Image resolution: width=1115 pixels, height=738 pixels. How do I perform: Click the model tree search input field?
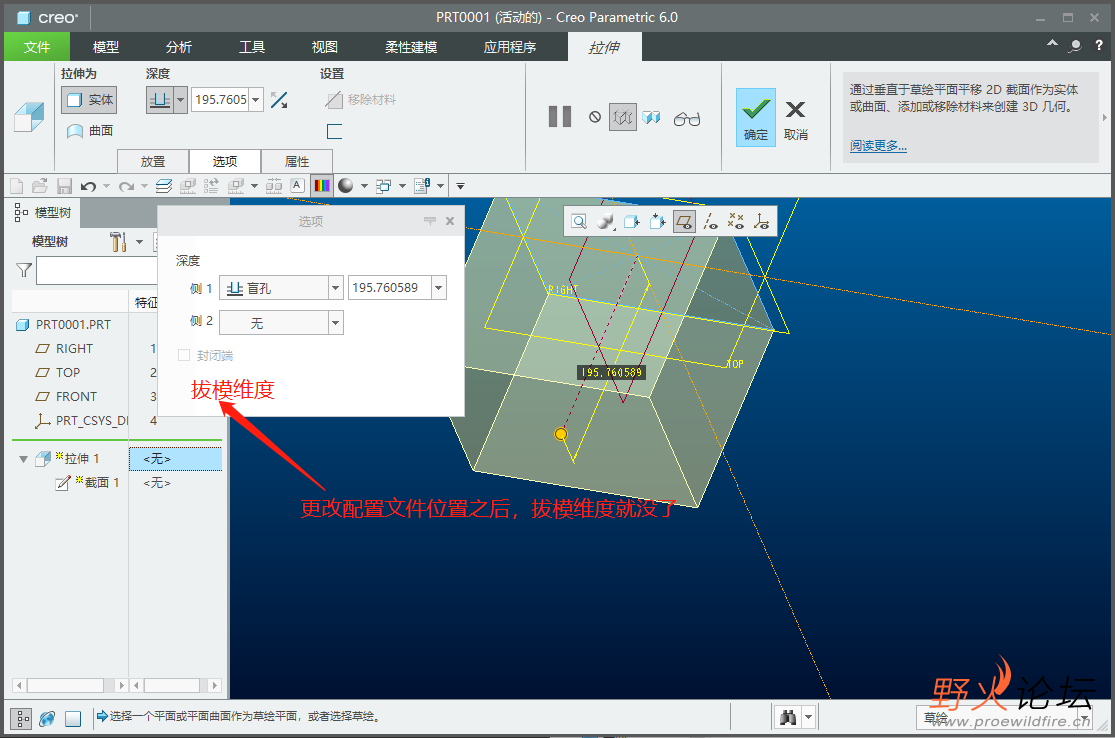tap(97, 270)
